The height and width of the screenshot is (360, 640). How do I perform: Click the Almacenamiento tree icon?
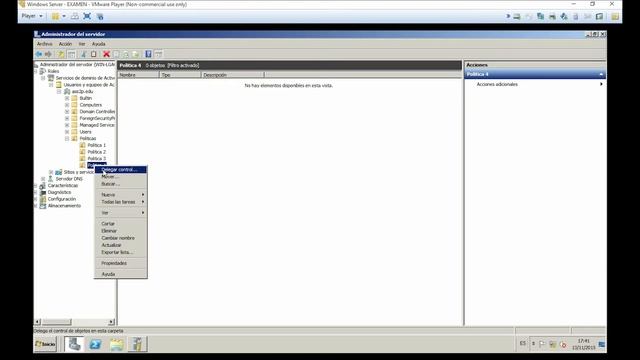tap(42, 206)
